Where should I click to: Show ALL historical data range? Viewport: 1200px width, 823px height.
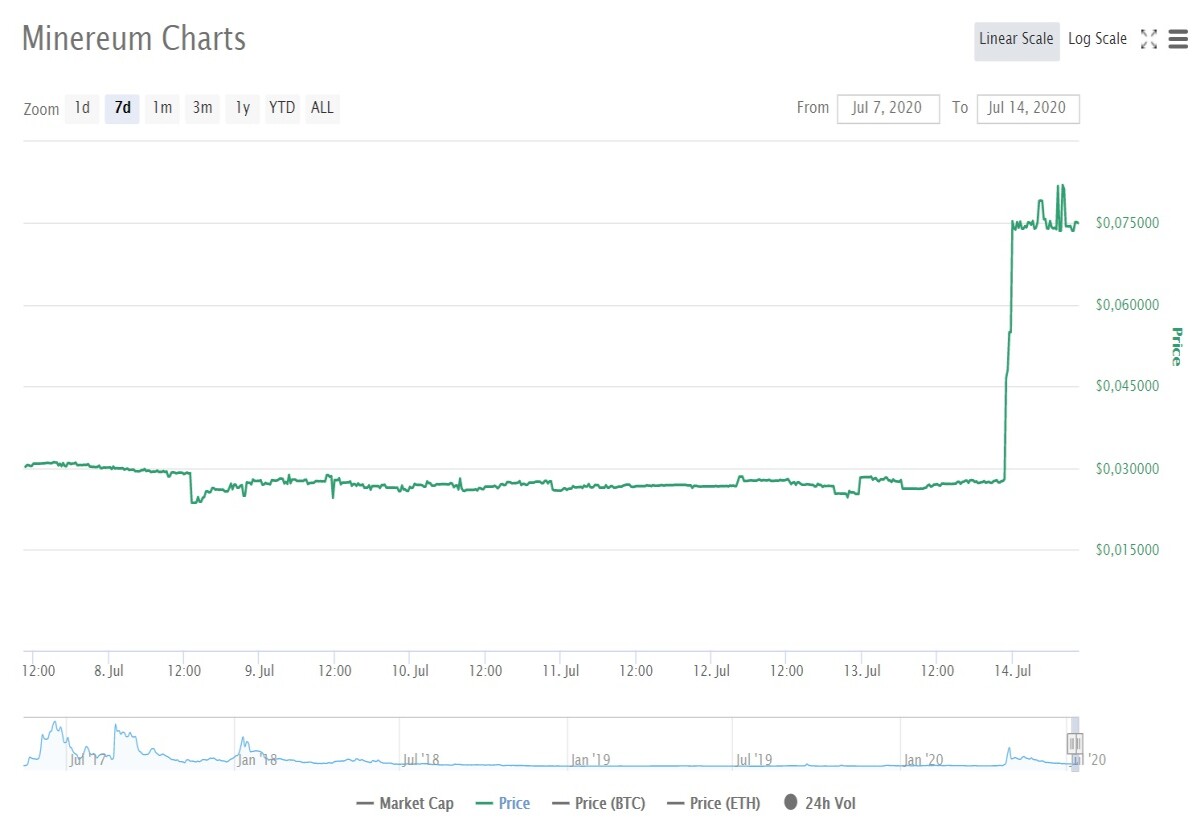[x=322, y=107]
